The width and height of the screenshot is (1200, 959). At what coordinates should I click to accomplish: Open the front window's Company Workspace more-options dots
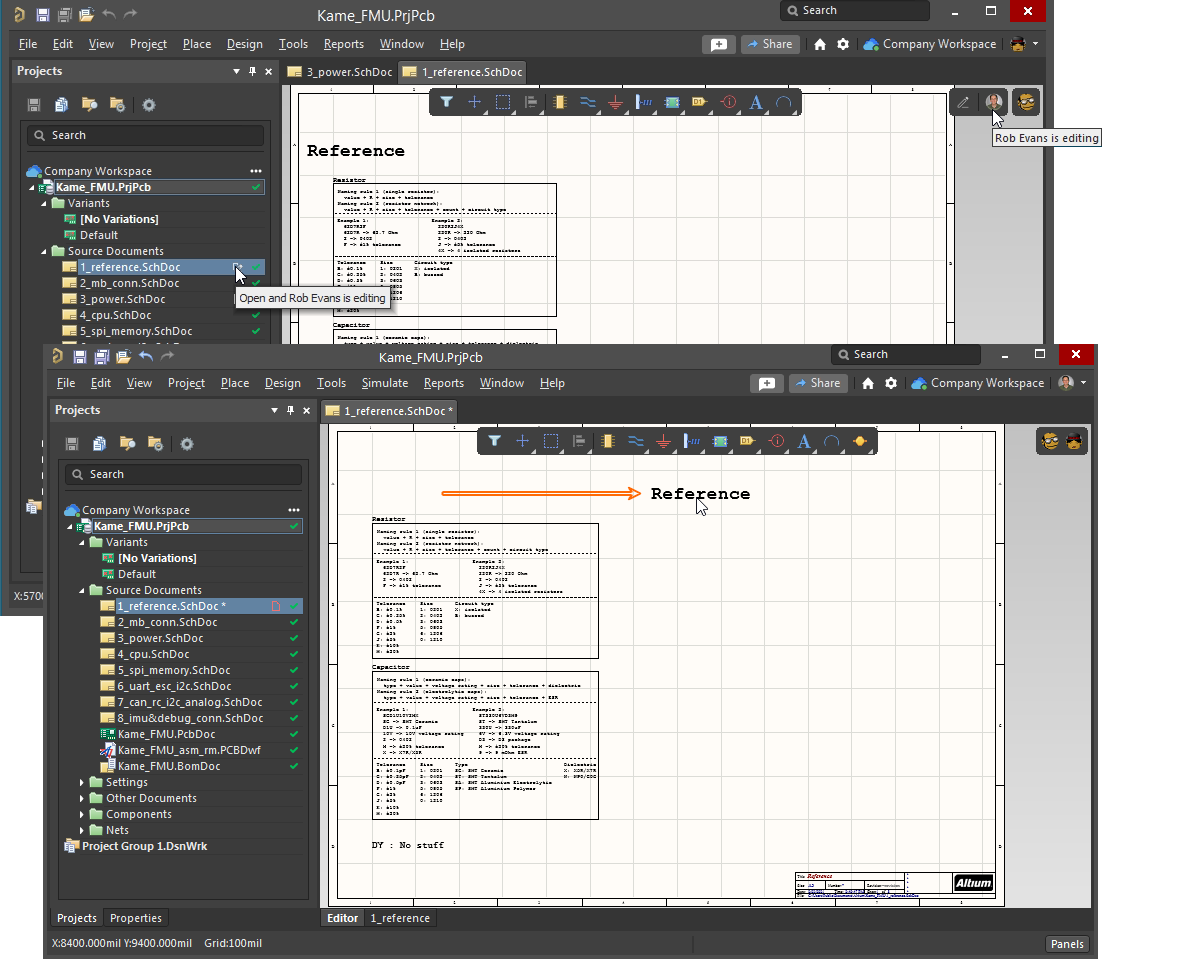(294, 510)
